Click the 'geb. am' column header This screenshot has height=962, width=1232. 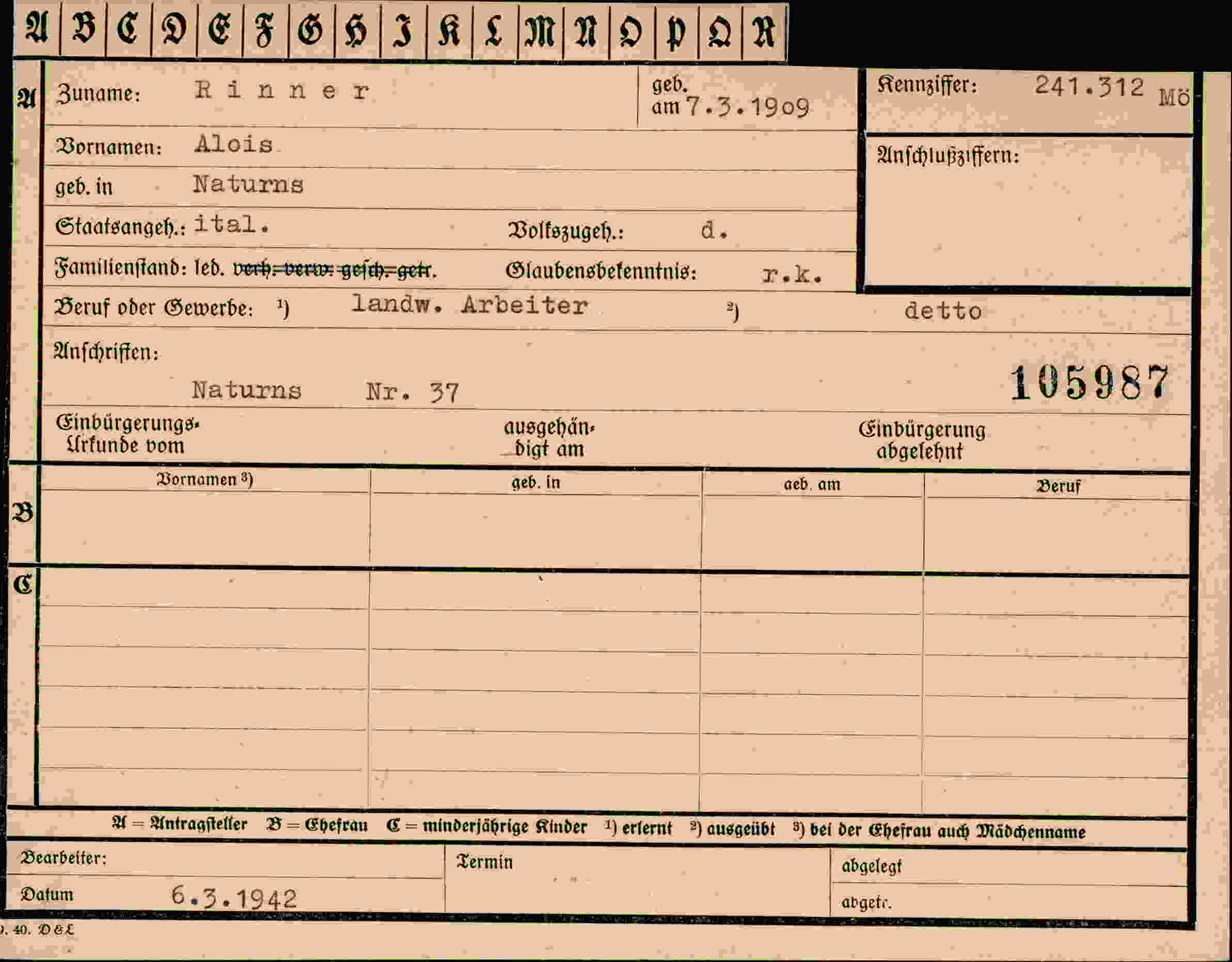click(812, 485)
